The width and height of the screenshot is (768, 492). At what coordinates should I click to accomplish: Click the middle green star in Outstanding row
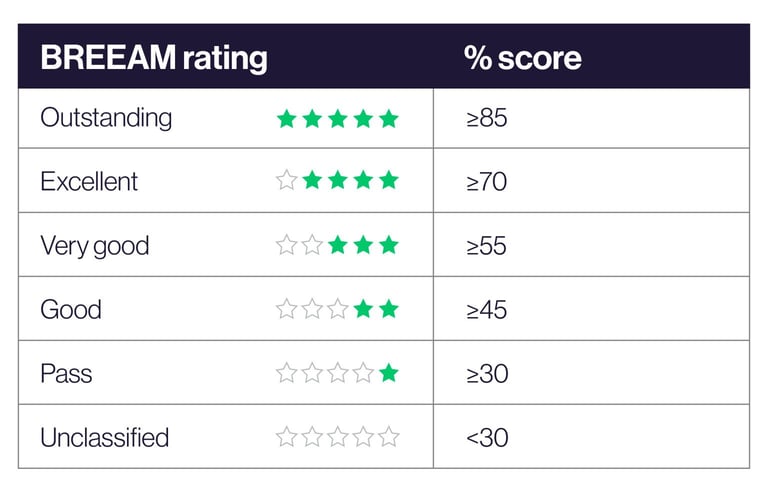pos(337,119)
